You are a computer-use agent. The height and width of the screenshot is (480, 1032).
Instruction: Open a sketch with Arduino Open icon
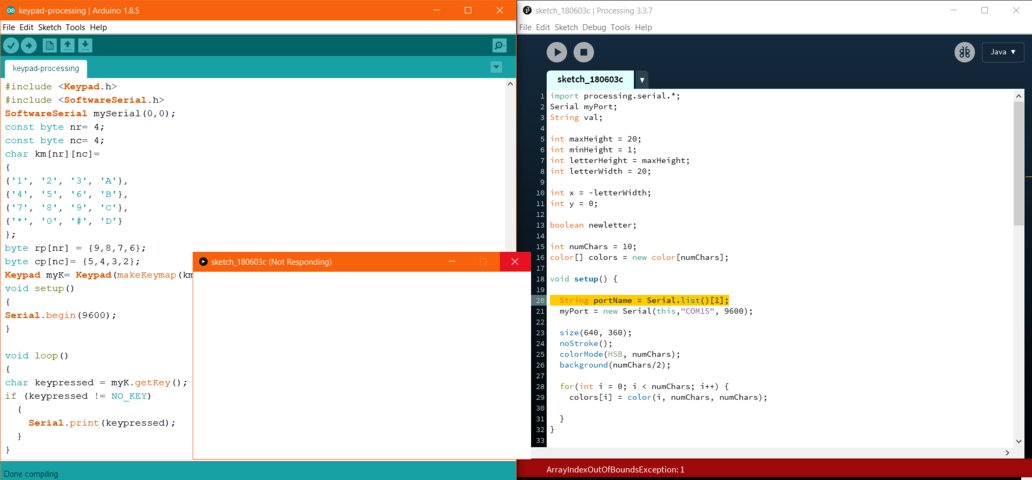pyautogui.click(x=67, y=45)
